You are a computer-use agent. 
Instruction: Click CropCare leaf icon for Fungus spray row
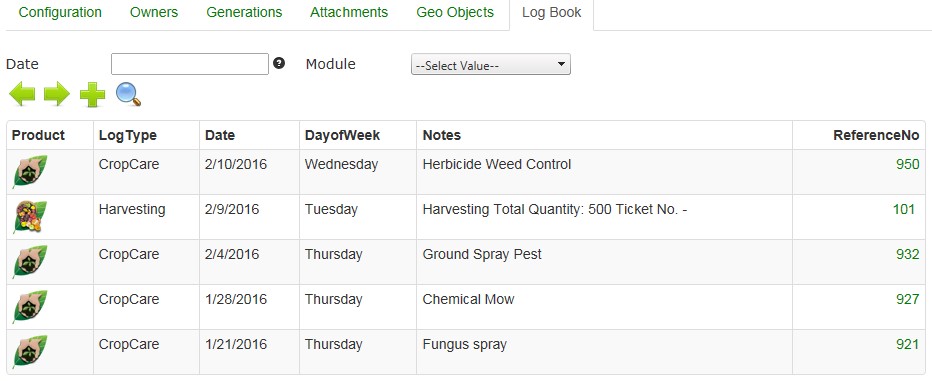click(x=30, y=352)
